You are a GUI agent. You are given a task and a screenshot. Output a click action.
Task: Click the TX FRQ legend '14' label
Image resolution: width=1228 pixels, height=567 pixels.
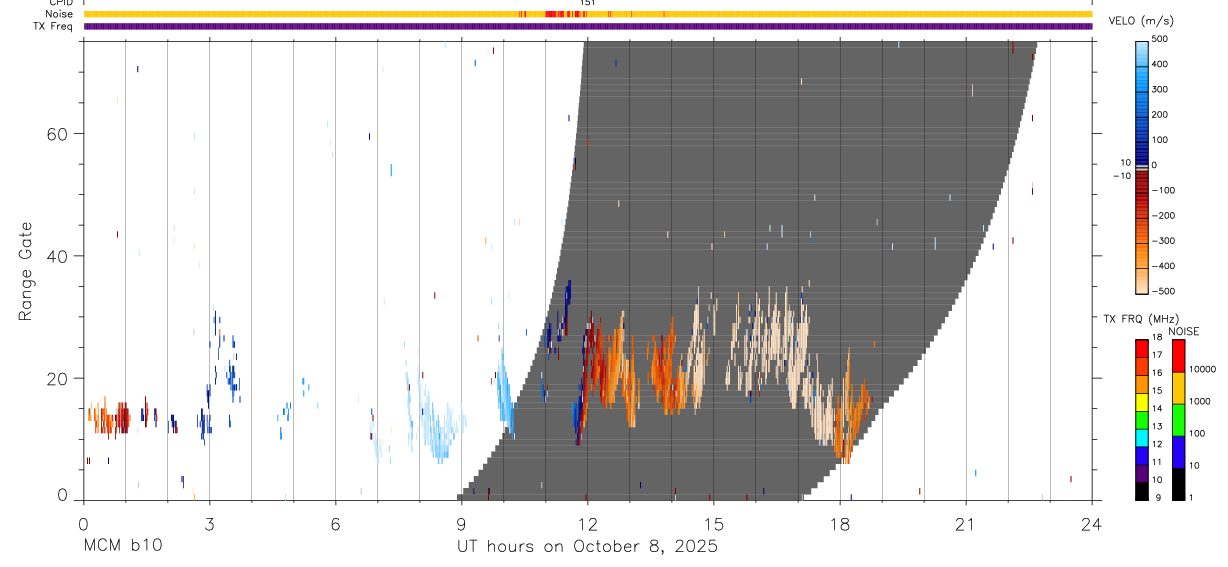(1157, 408)
